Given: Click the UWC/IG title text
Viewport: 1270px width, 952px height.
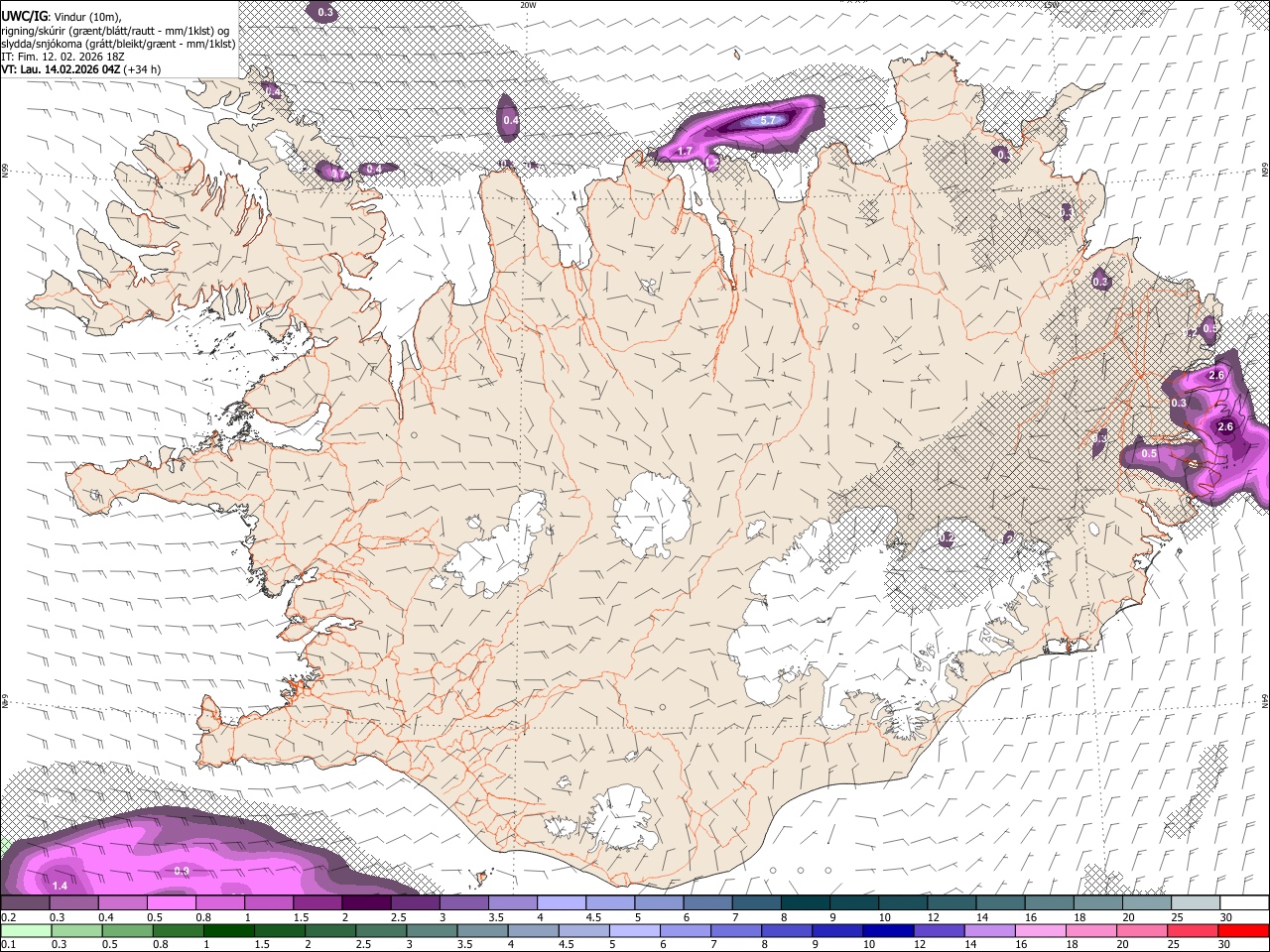Looking at the screenshot, I should (x=24, y=16).
